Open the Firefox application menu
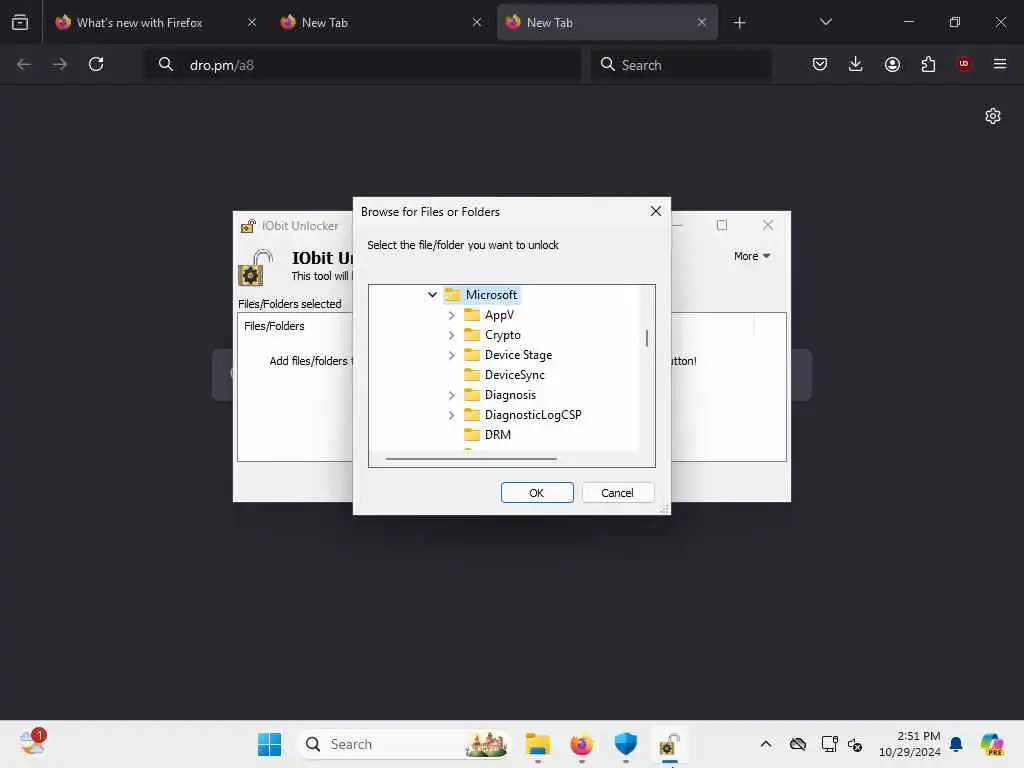1024x768 pixels. pos(999,64)
